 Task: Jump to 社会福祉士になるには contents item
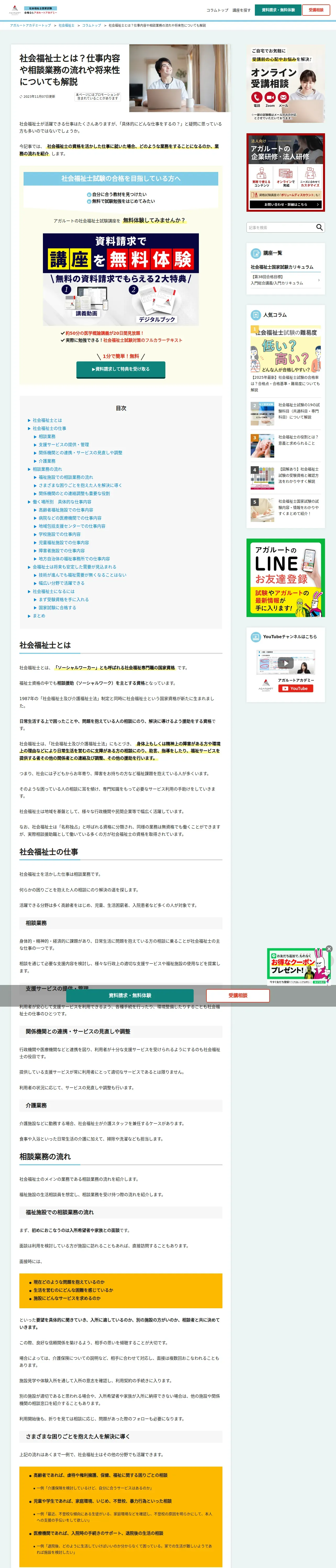(54, 591)
